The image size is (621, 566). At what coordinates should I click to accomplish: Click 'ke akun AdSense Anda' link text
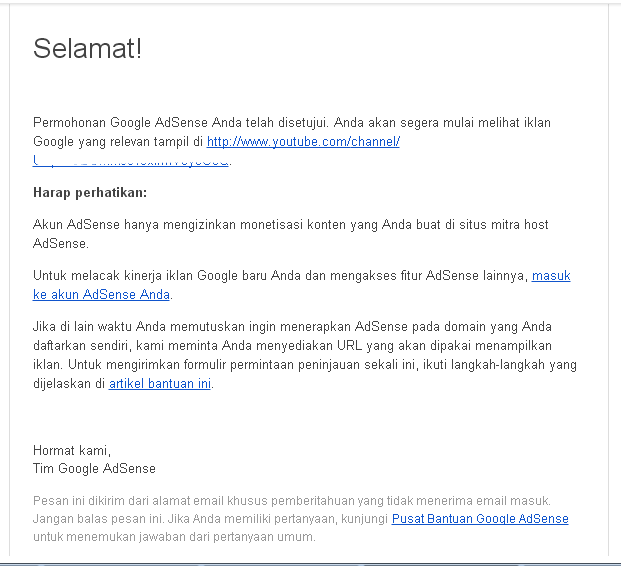click(x=101, y=294)
